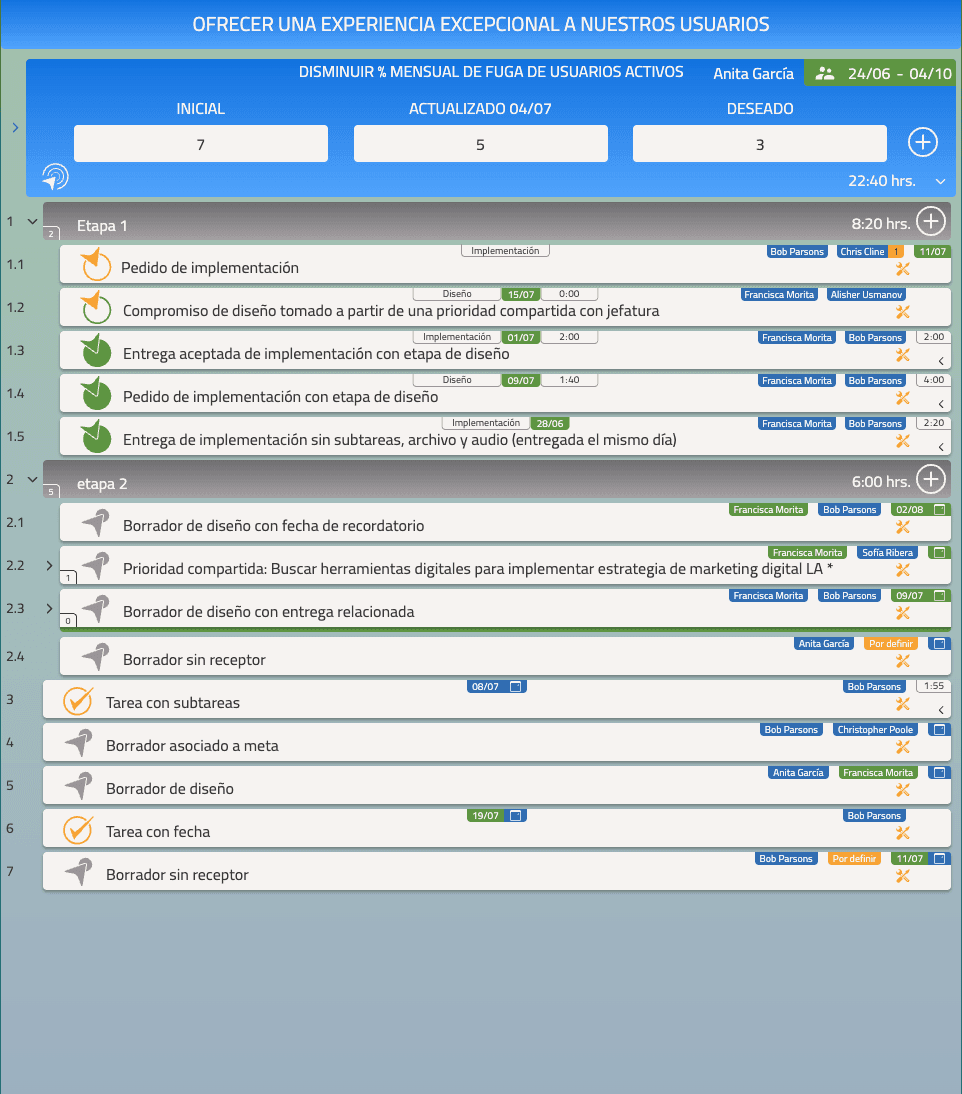Click the 08/07 date badge on Tarea con subtareas
The width and height of the screenshot is (962, 1094).
[486, 687]
